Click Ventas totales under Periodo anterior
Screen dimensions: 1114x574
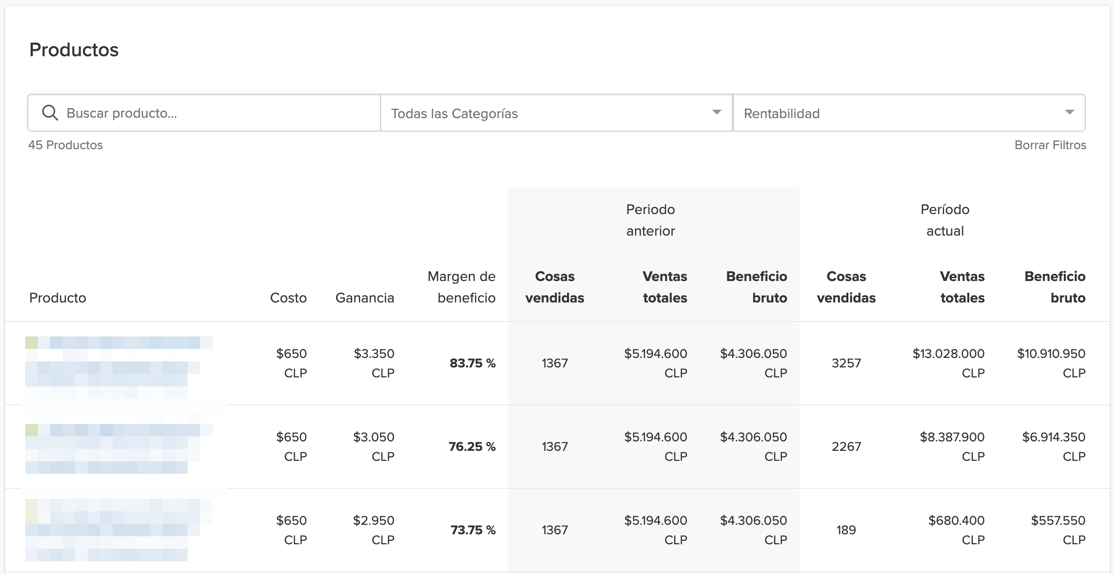click(x=665, y=287)
